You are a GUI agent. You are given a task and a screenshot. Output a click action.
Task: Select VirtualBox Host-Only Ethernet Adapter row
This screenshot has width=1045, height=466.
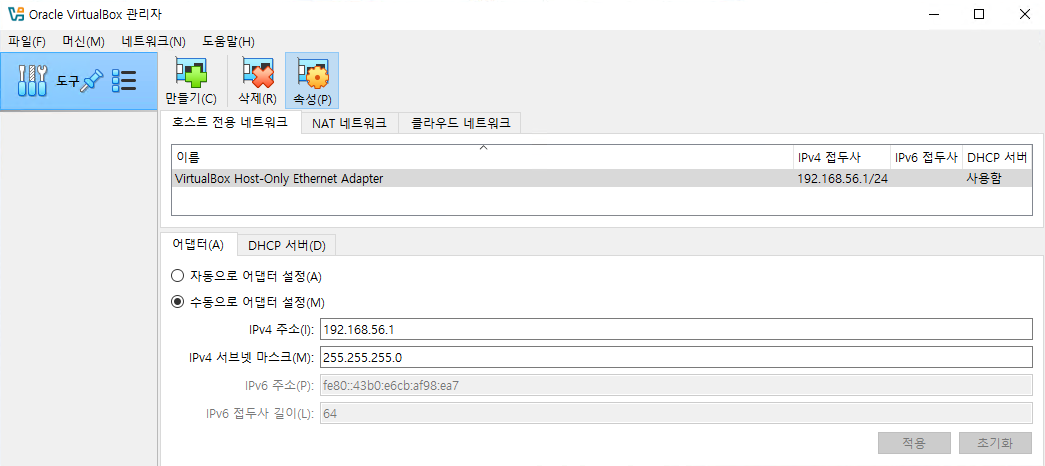602,178
